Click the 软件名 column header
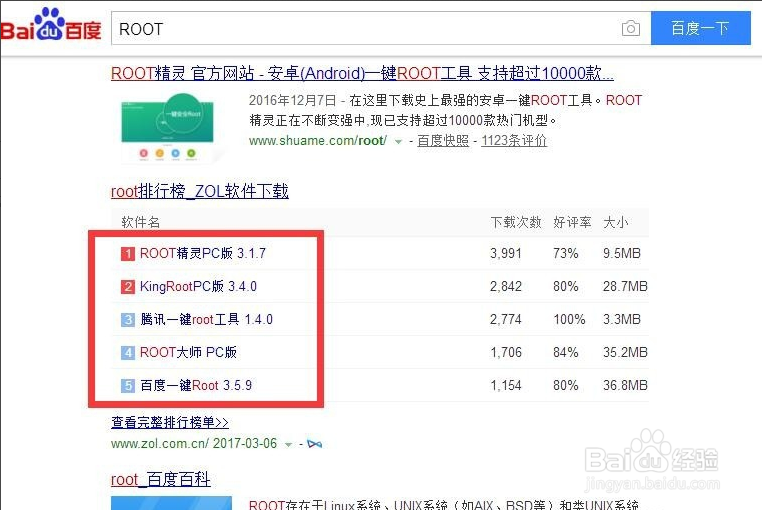The width and height of the screenshot is (762, 510). pyautogui.click(x=140, y=222)
